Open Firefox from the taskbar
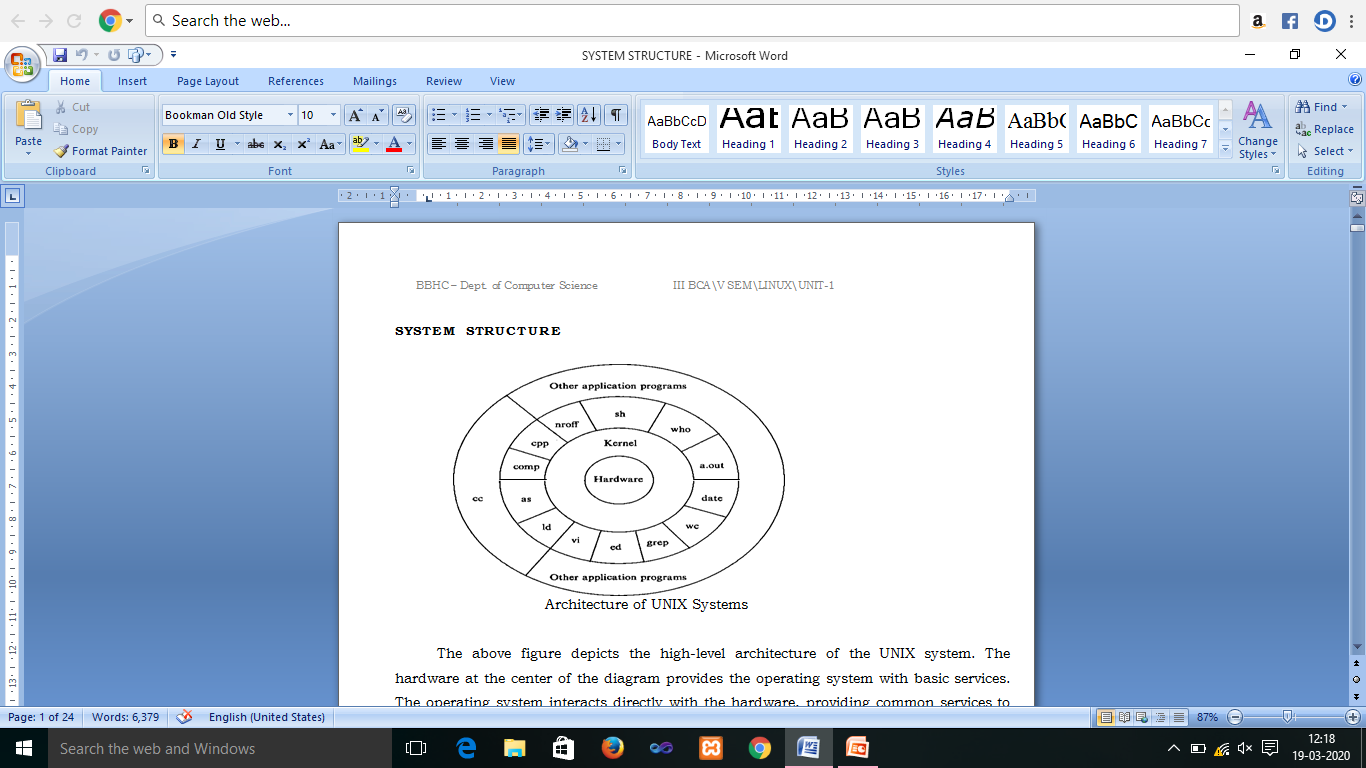Viewport: 1366px width, 768px height. click(x=612, y=748)
